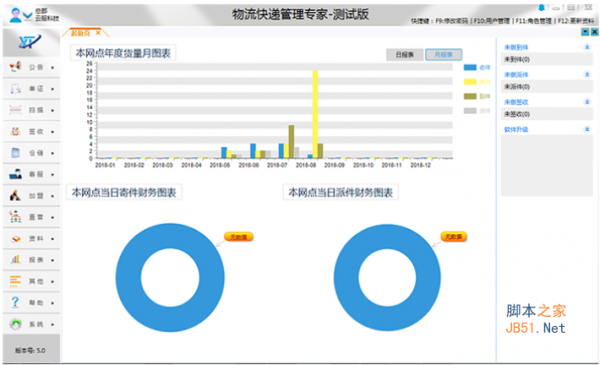600x365 pixels.
Task: Close the tab area with the blue X button
Action: [x=594, y=32]
